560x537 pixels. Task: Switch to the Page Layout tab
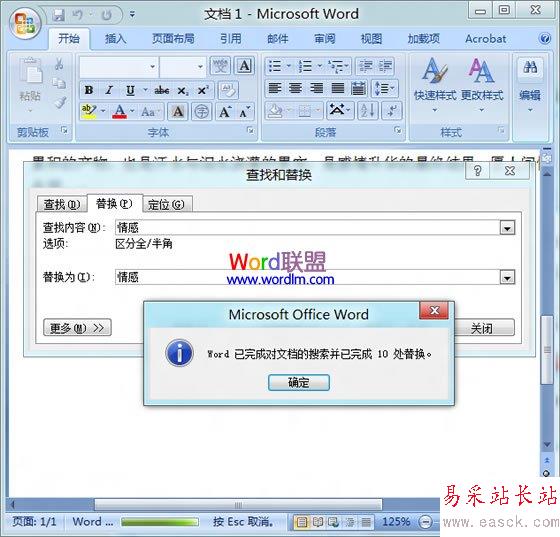pos(173,39)
